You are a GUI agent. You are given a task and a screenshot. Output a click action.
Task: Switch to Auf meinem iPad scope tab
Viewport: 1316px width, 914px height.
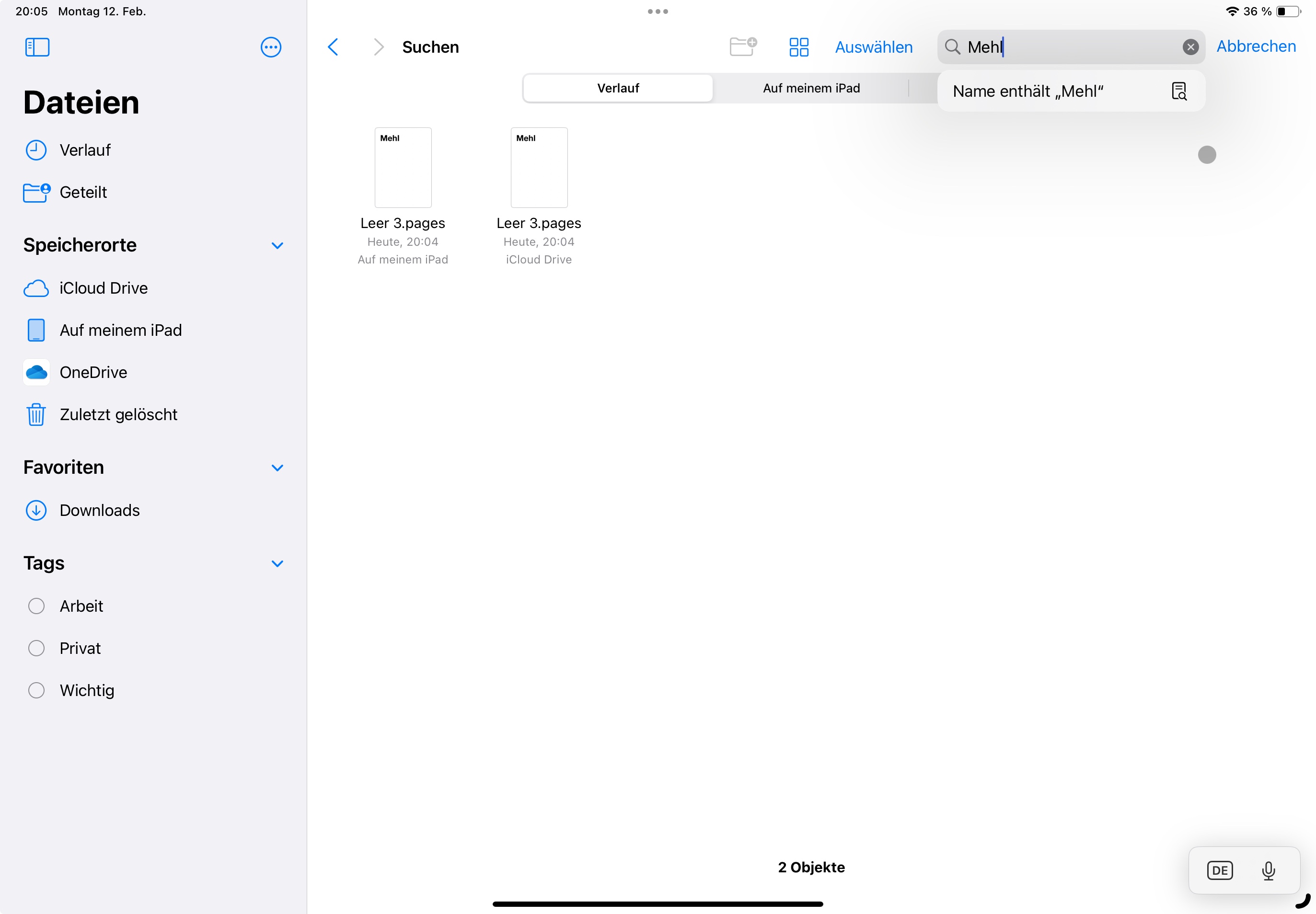click(x=811, y=88)
